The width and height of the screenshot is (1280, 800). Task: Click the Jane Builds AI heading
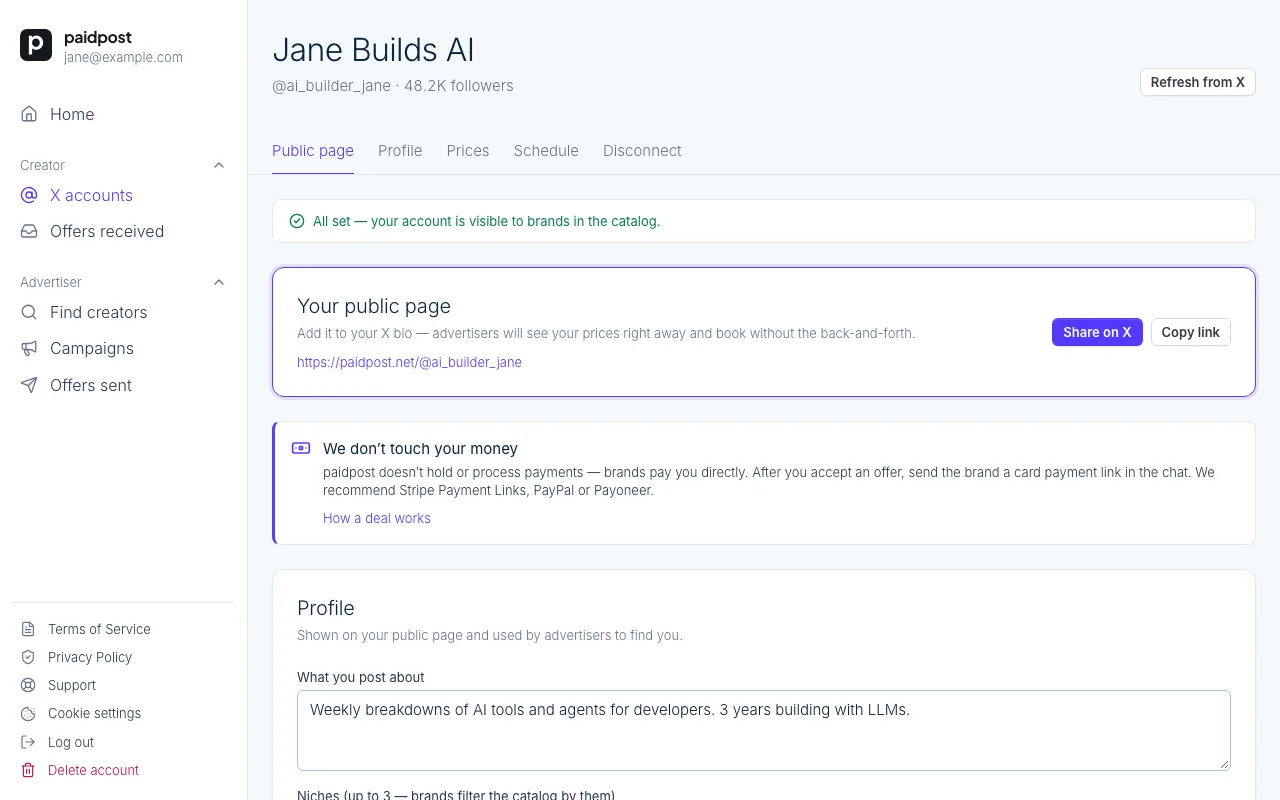click(x=373, y=50)
